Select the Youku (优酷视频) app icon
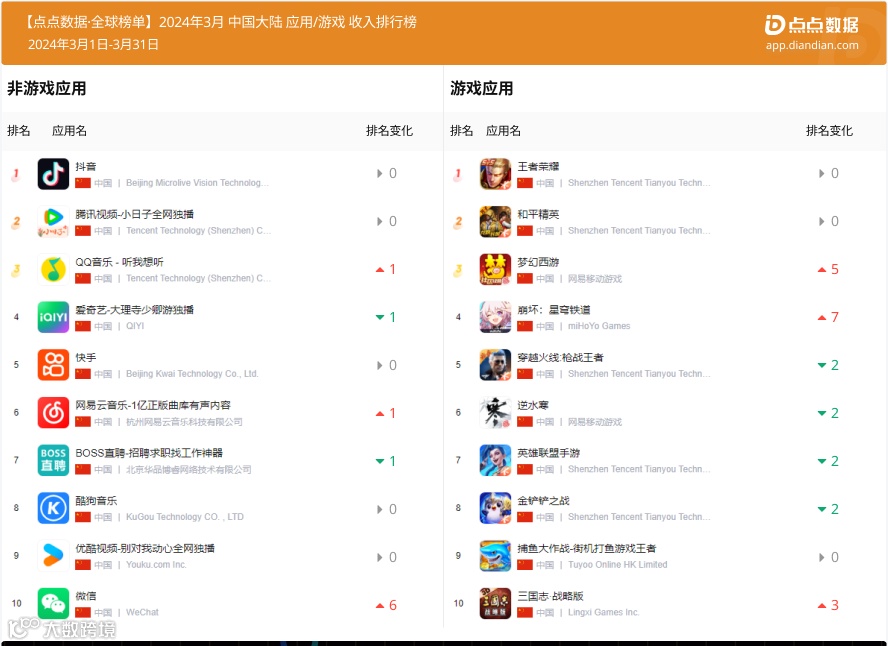888x646 pixels. pyautogui.click(x=53, y=556)
